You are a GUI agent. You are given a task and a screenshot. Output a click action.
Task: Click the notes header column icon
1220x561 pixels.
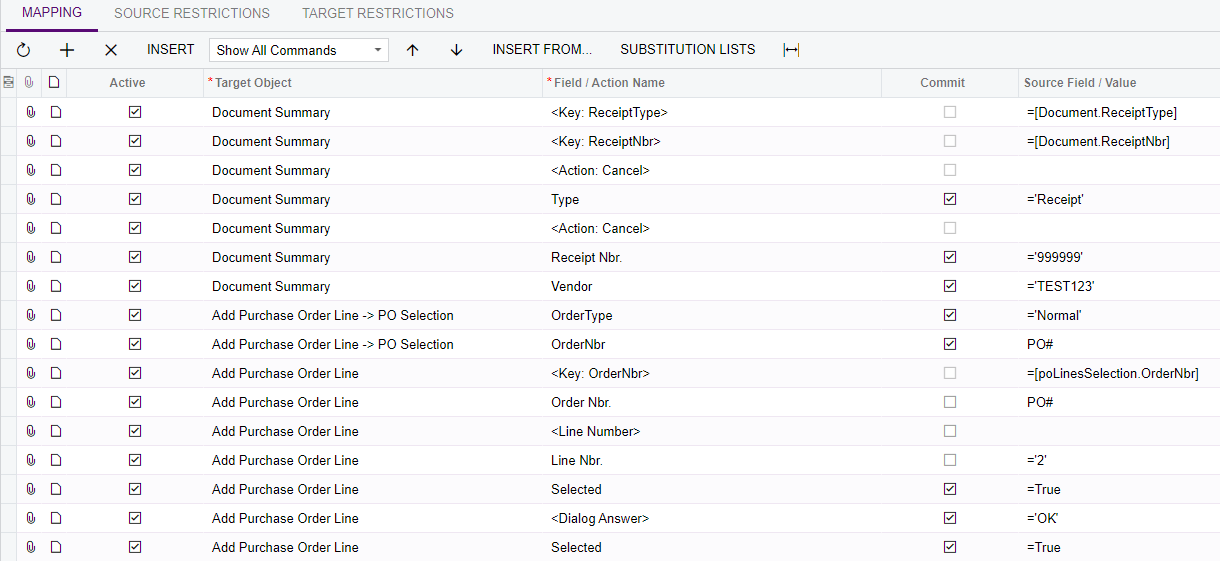coord(55,82)
